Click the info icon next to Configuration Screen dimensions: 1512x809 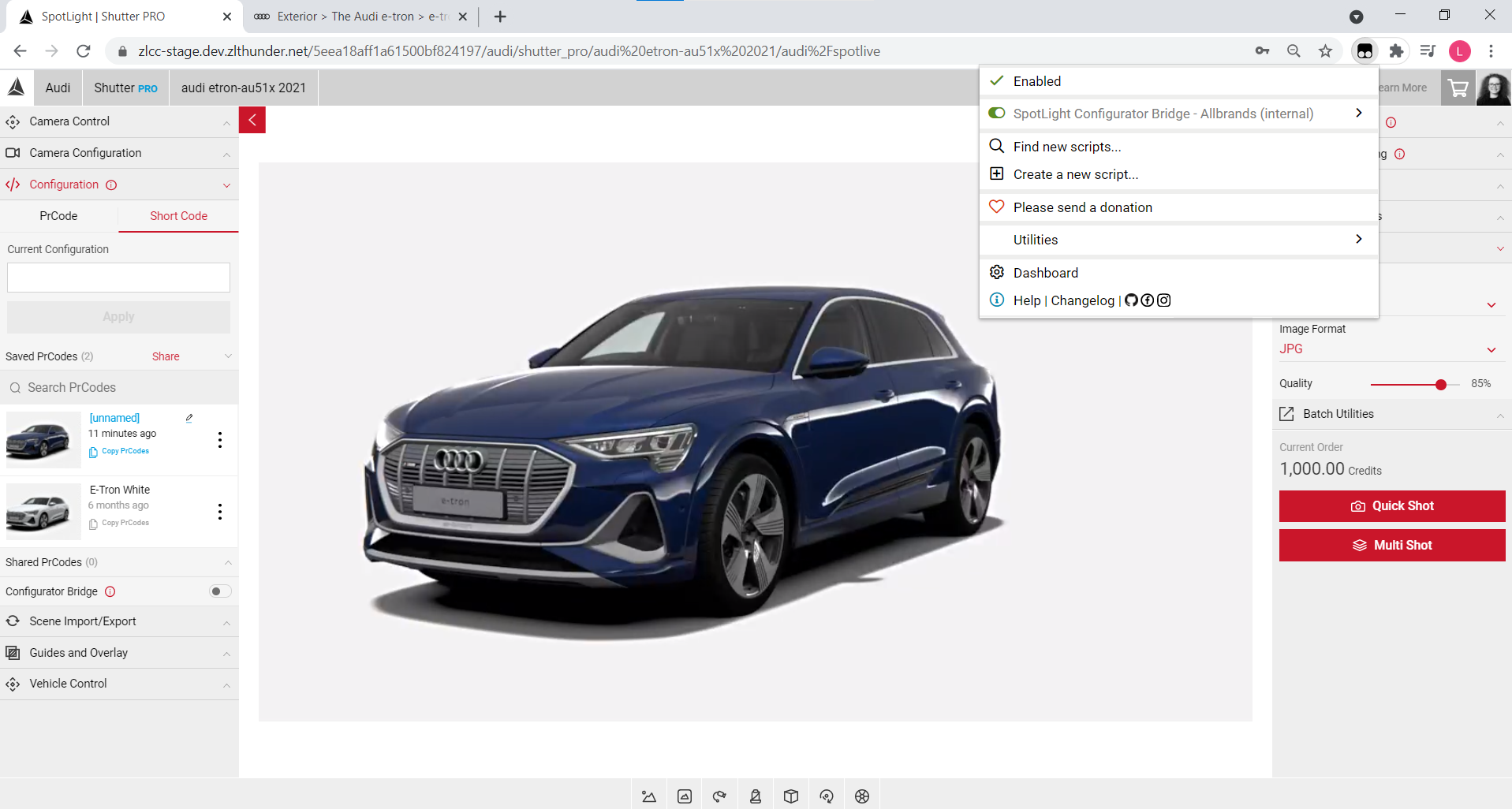[111, 185]
